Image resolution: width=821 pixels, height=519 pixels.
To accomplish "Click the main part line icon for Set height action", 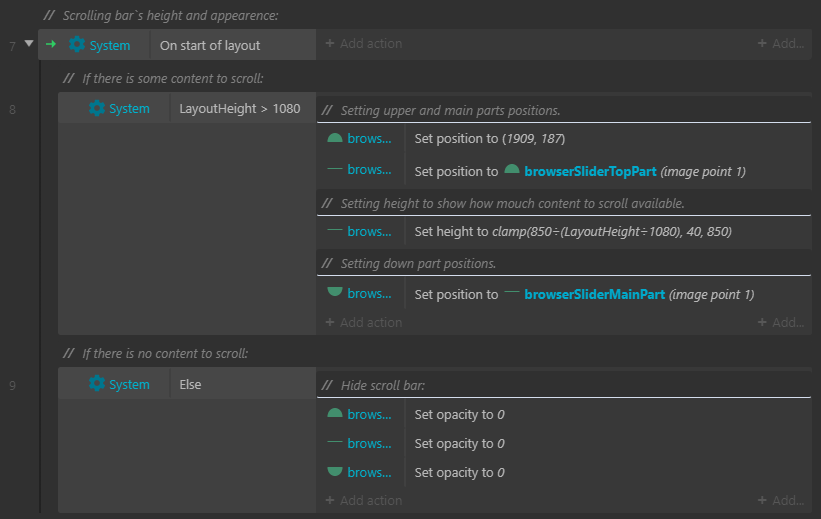I will point(335,230).
